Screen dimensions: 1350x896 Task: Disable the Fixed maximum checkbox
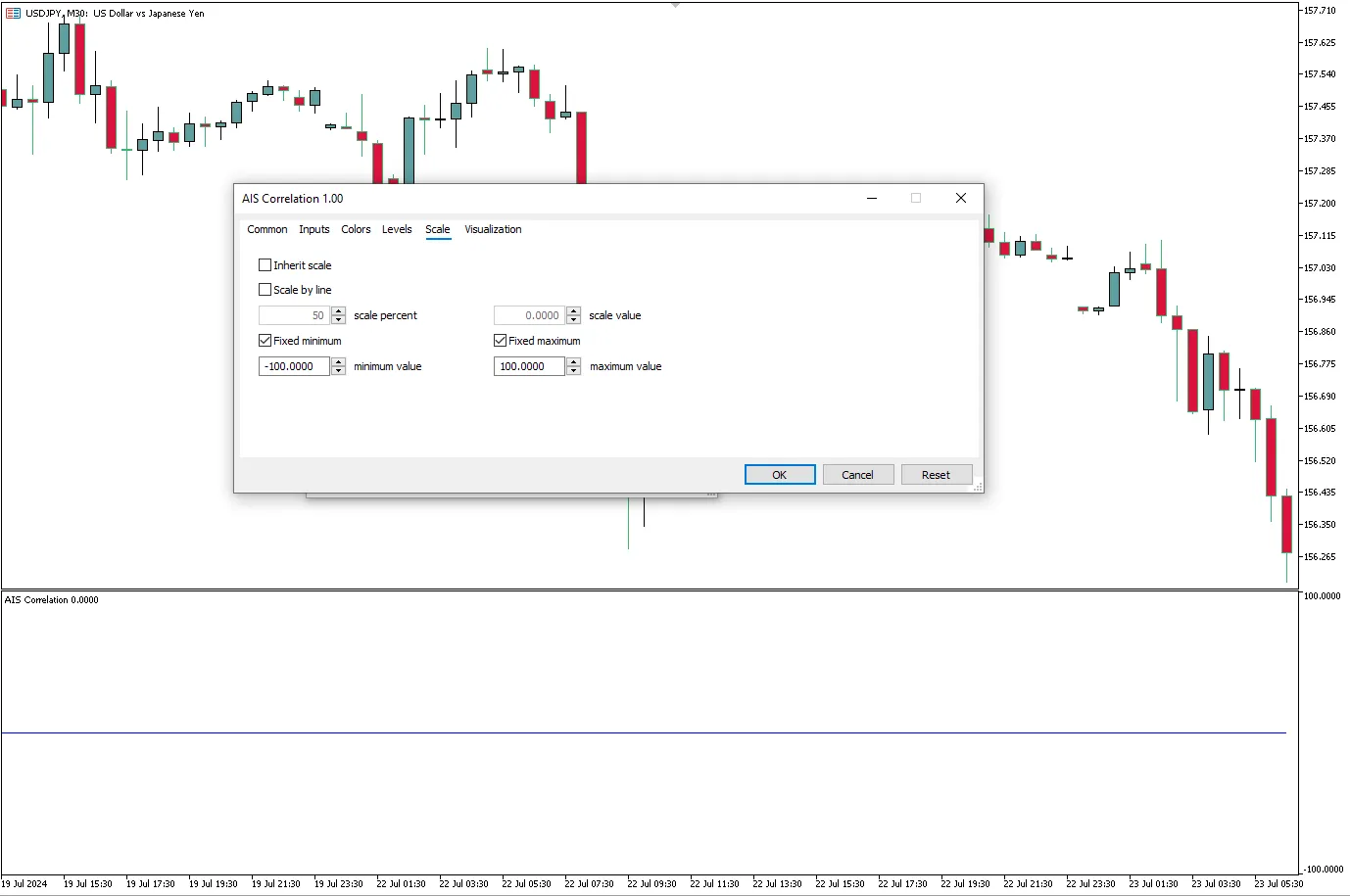pos(500,341)
